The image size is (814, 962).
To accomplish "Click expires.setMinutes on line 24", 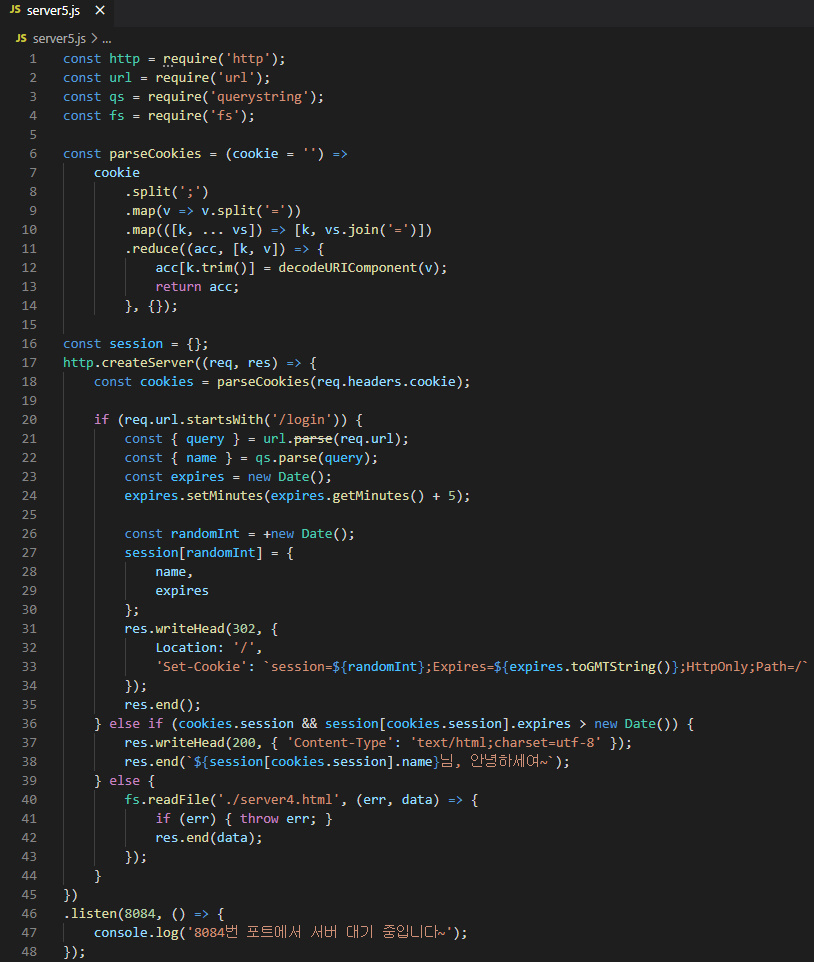I will pyautogui.click(x=194, y=496).
